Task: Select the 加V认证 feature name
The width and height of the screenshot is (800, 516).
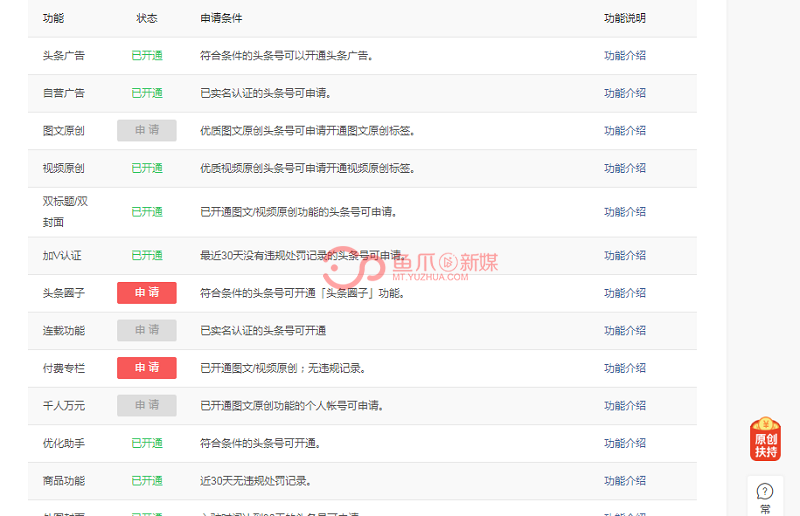Action: point(62,256)
